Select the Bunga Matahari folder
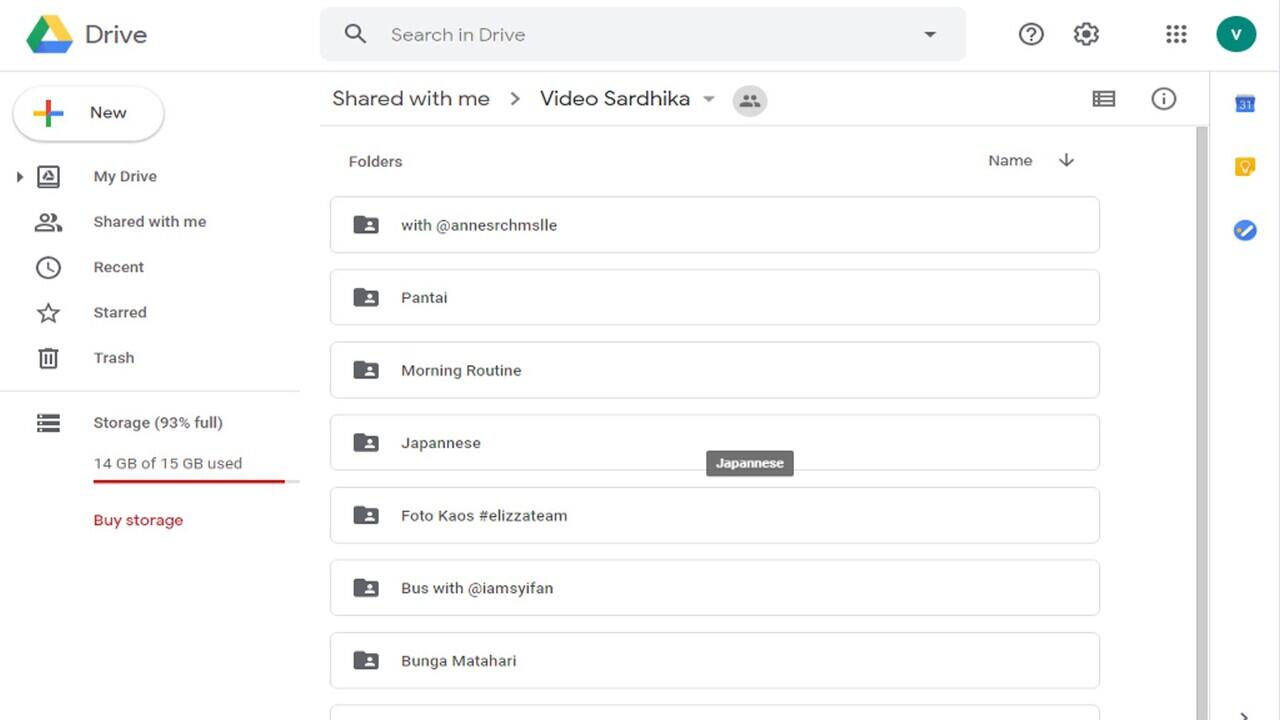This screenshot has width=1280, height=720. coord(715,660)
